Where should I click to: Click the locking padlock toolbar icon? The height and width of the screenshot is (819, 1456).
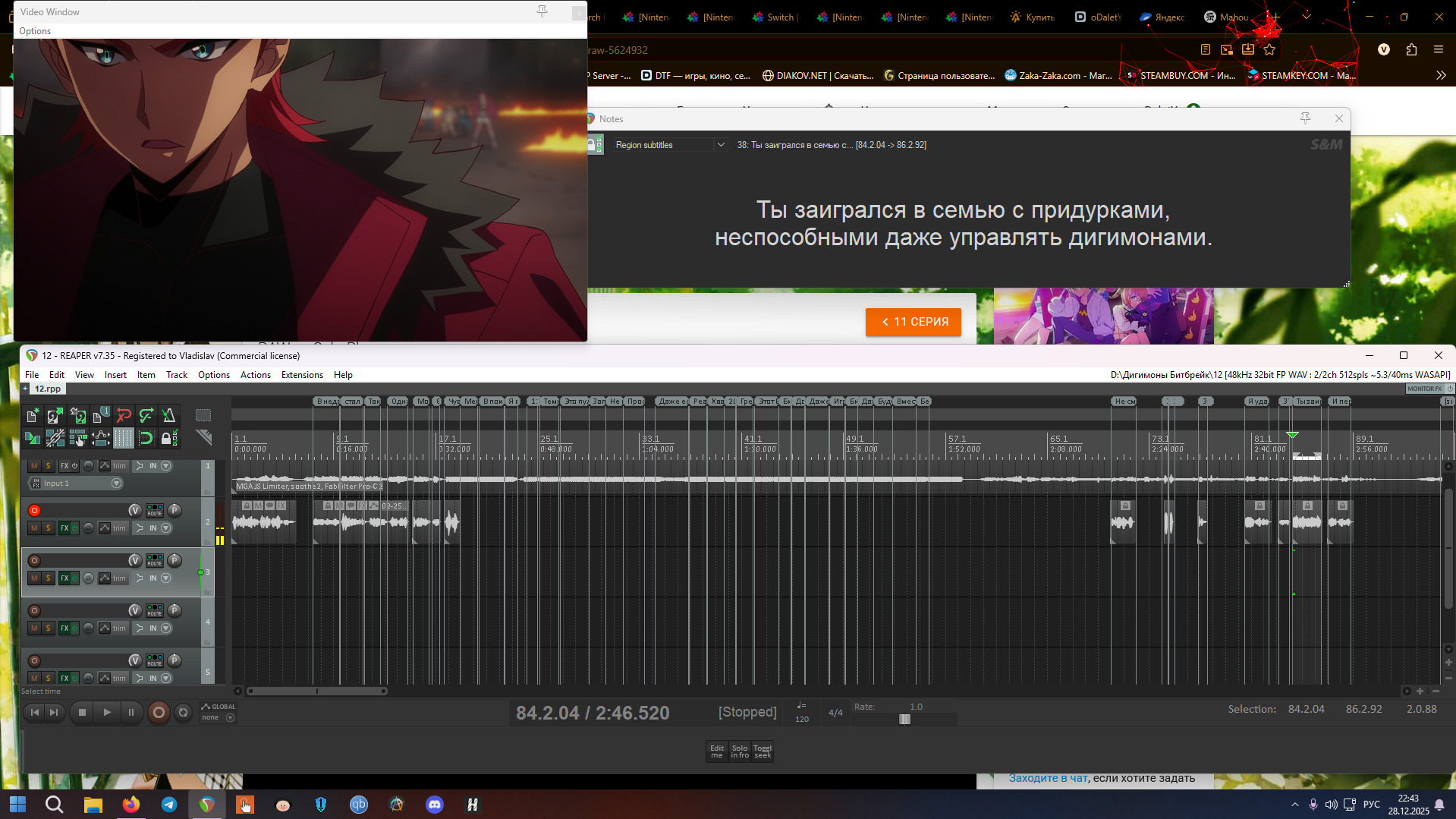[x=168, y=438]
